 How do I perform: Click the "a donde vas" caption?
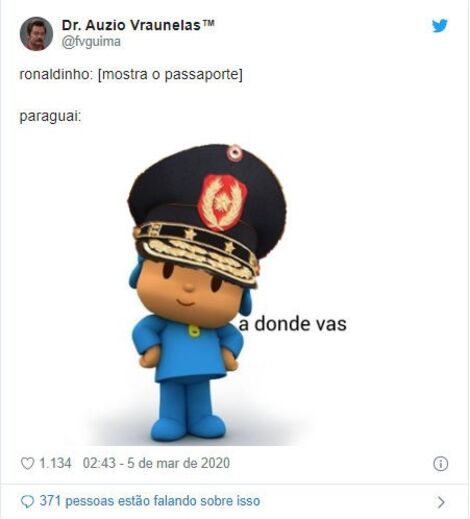pos(293,324)
